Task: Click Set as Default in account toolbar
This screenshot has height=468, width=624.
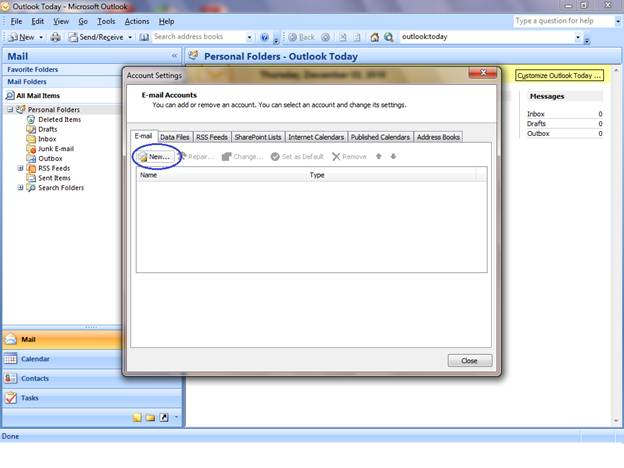Action: coord(297,157)
